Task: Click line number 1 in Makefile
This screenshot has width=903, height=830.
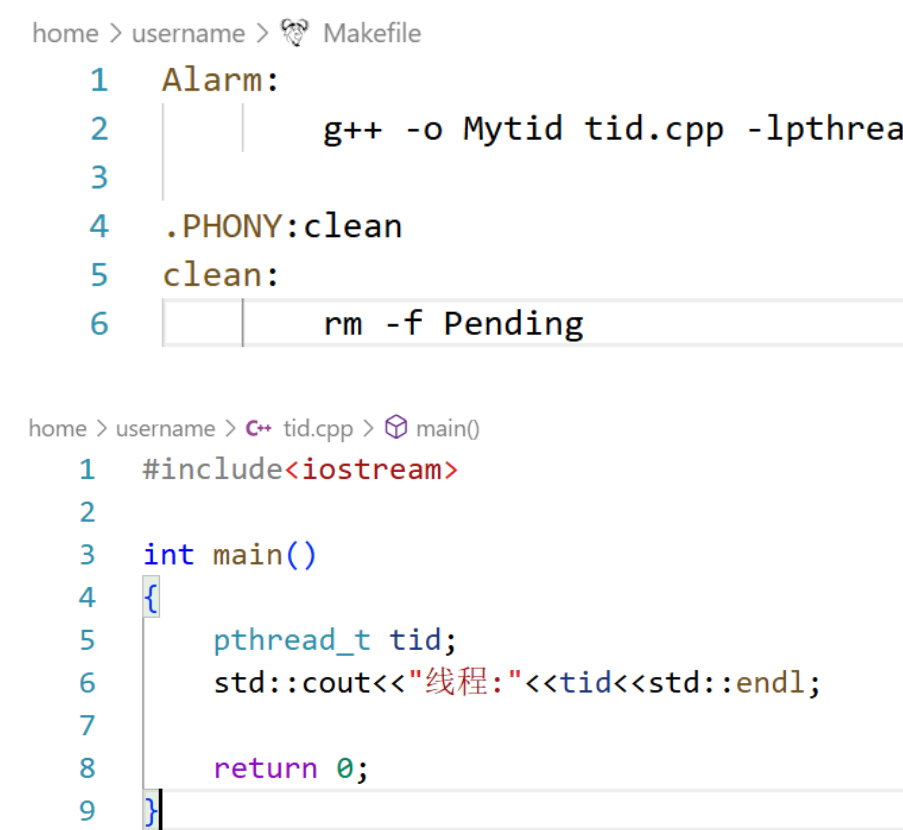Action: point(98,80)
